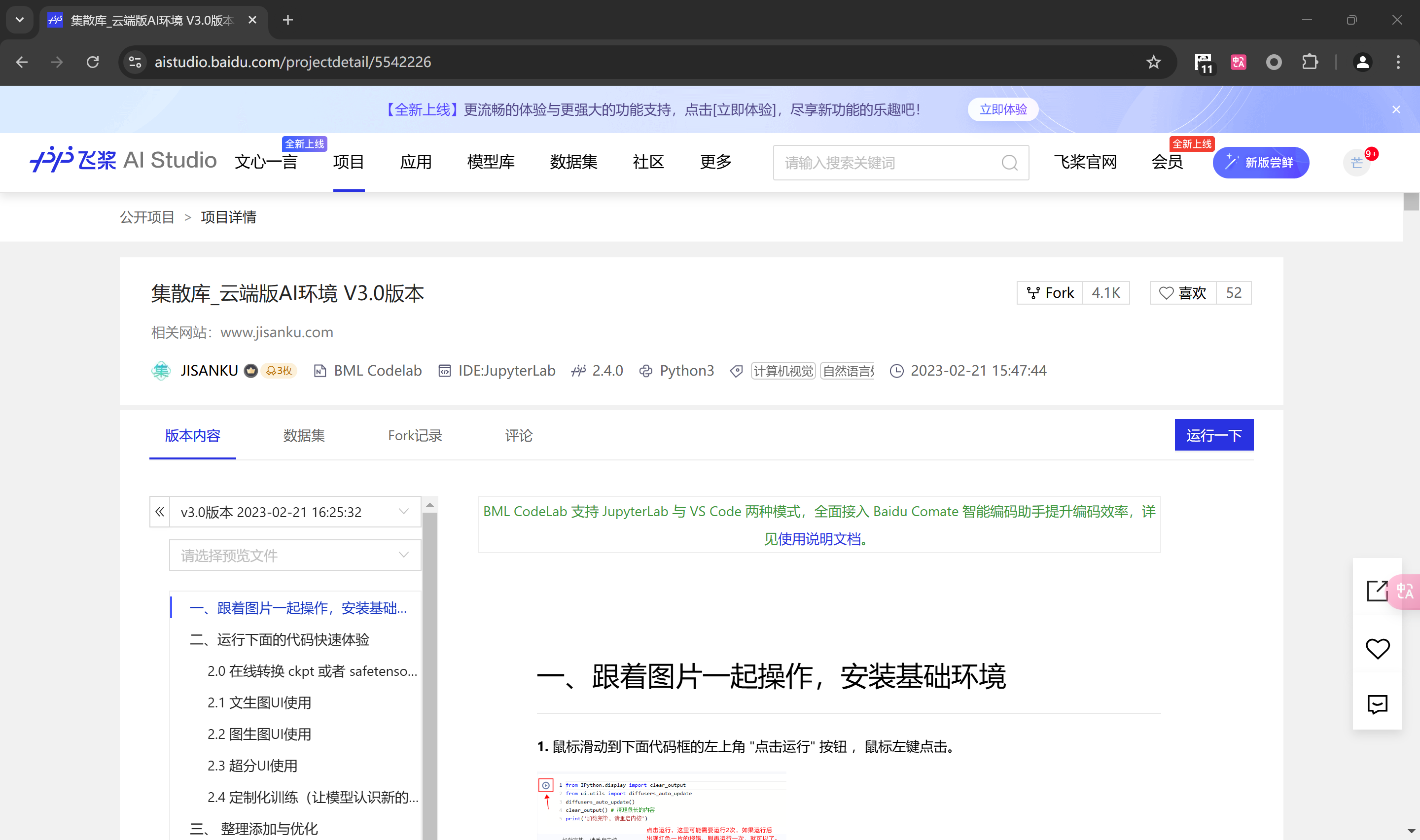Click the PaddlePaddle AI Studio logo

123,161
